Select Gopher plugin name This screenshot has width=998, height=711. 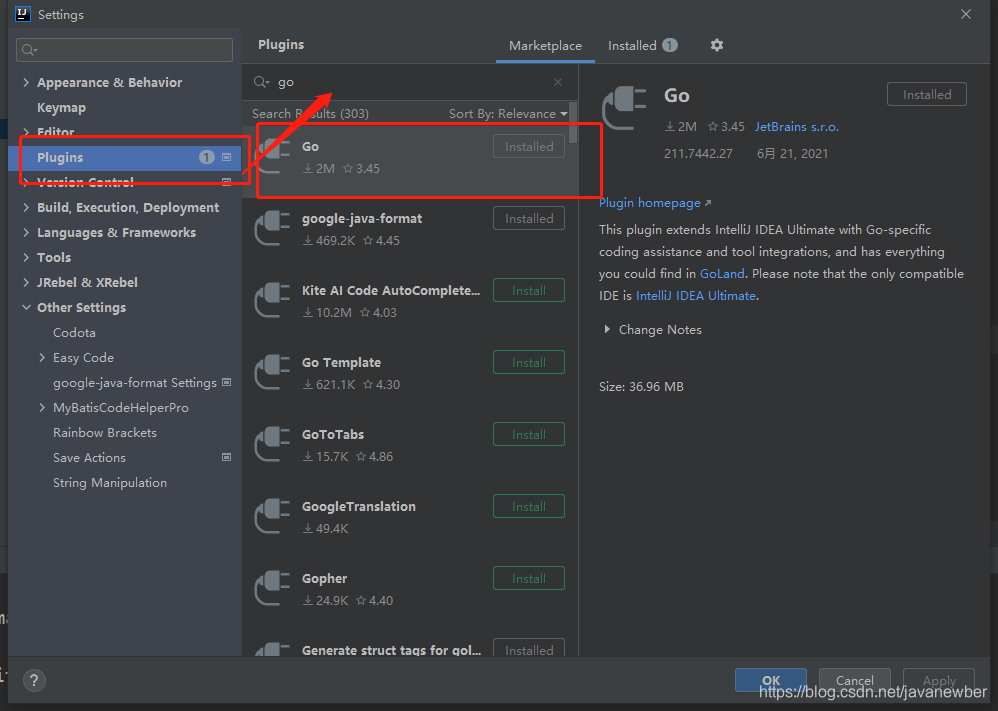(325, 578)
